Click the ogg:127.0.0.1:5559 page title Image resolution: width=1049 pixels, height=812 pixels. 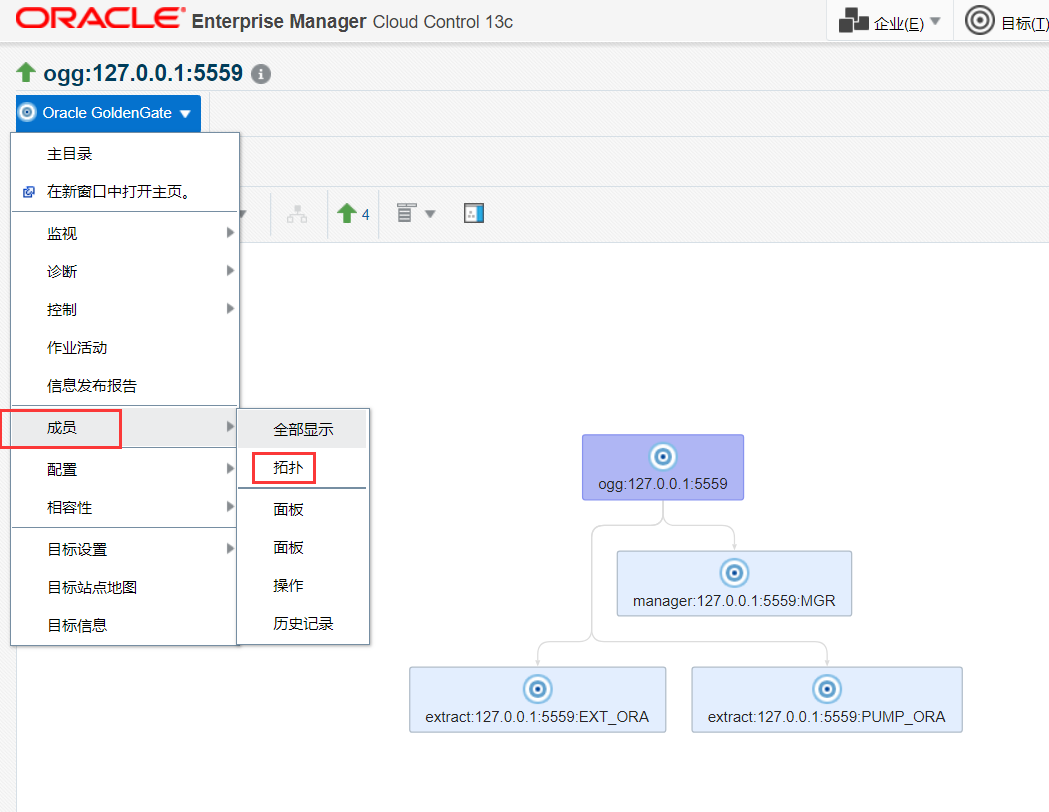coord(143,73)
